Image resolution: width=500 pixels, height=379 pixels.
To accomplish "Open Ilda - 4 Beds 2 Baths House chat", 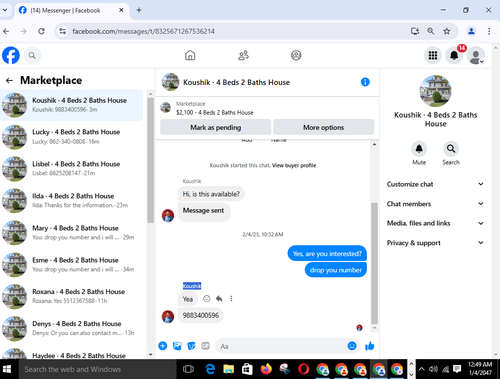I will pyautogui.click(x=72, y=201).
